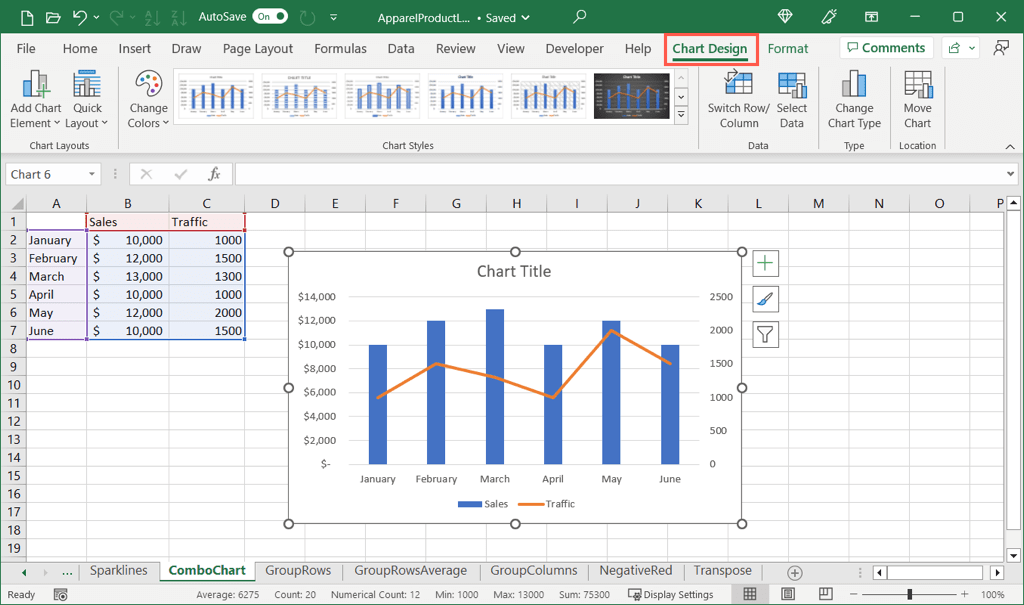Select the dark chart style thumbnail

[631, 95]
